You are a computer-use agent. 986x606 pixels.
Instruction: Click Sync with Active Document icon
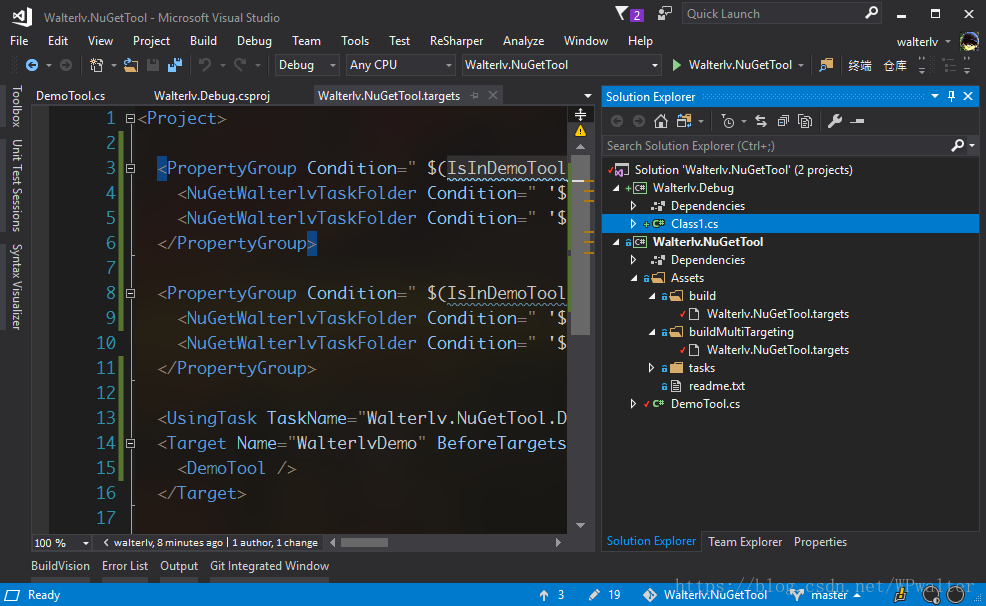coord(761,121)
